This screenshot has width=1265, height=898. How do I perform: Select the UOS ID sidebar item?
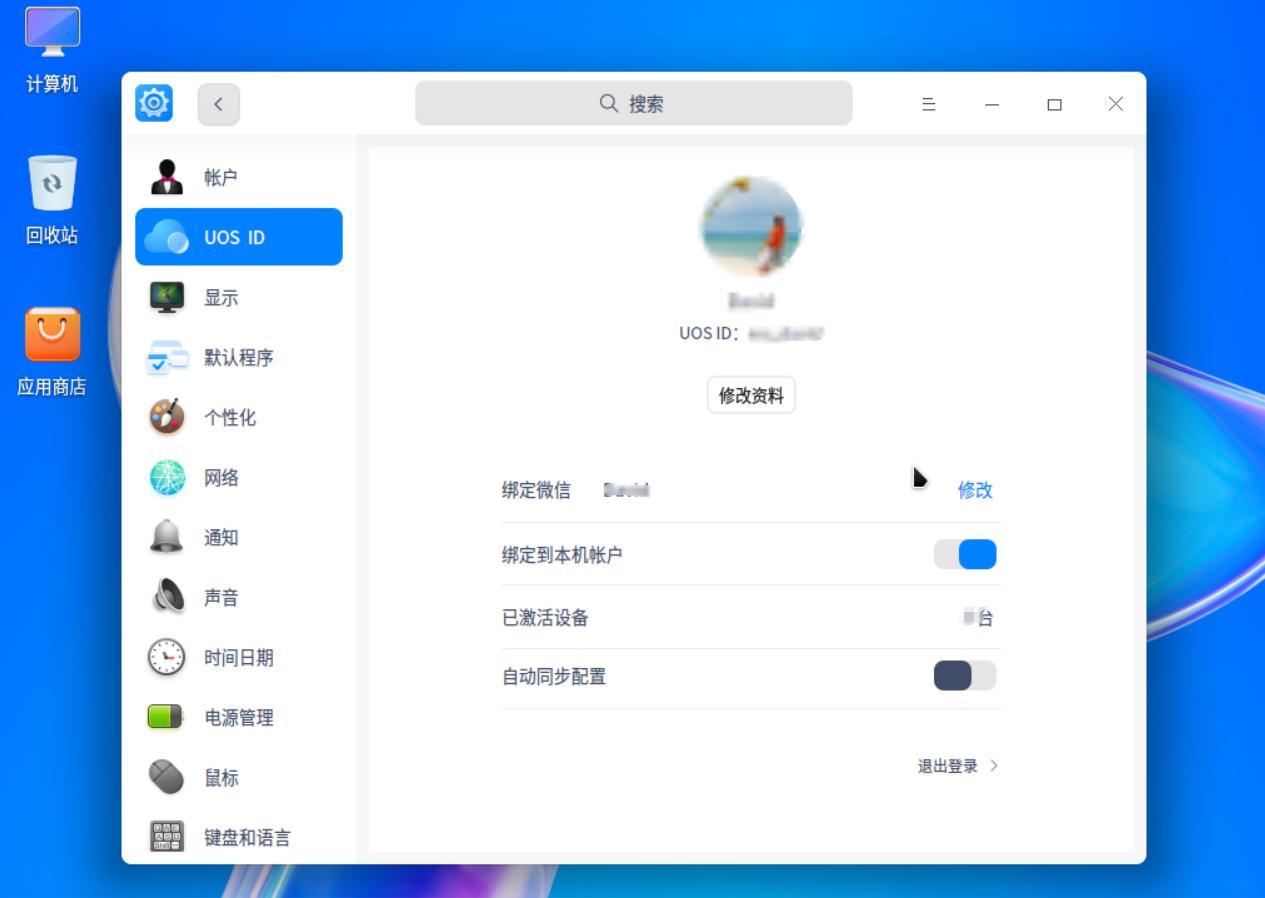239,237
